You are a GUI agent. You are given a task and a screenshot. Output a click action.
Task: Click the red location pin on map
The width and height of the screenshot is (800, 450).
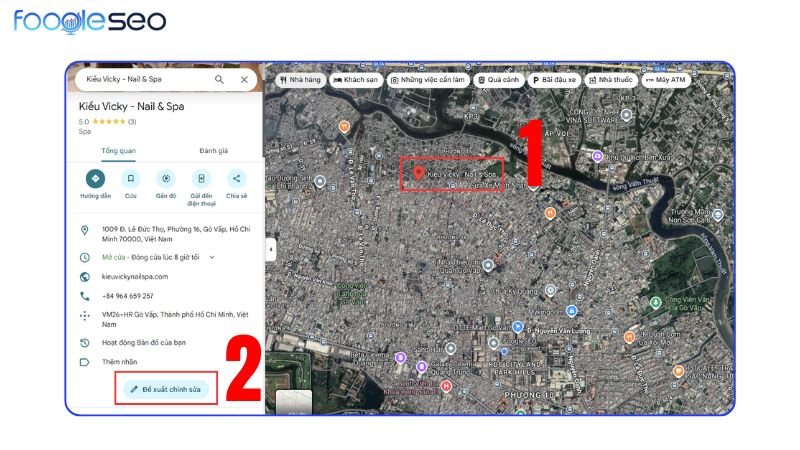(416, 173)
